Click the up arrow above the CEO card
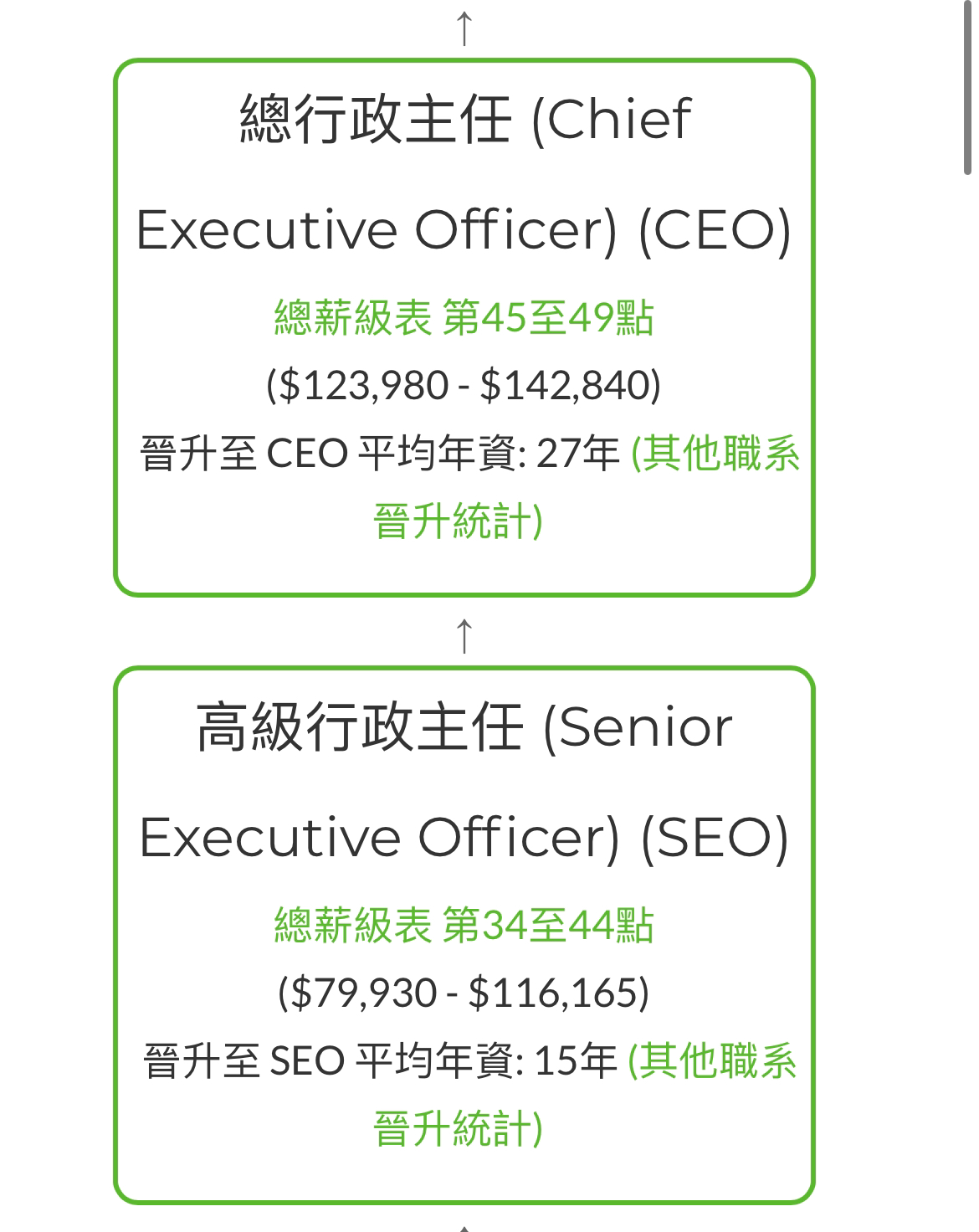The image size is (979, 1232). (x=464, y=28)
